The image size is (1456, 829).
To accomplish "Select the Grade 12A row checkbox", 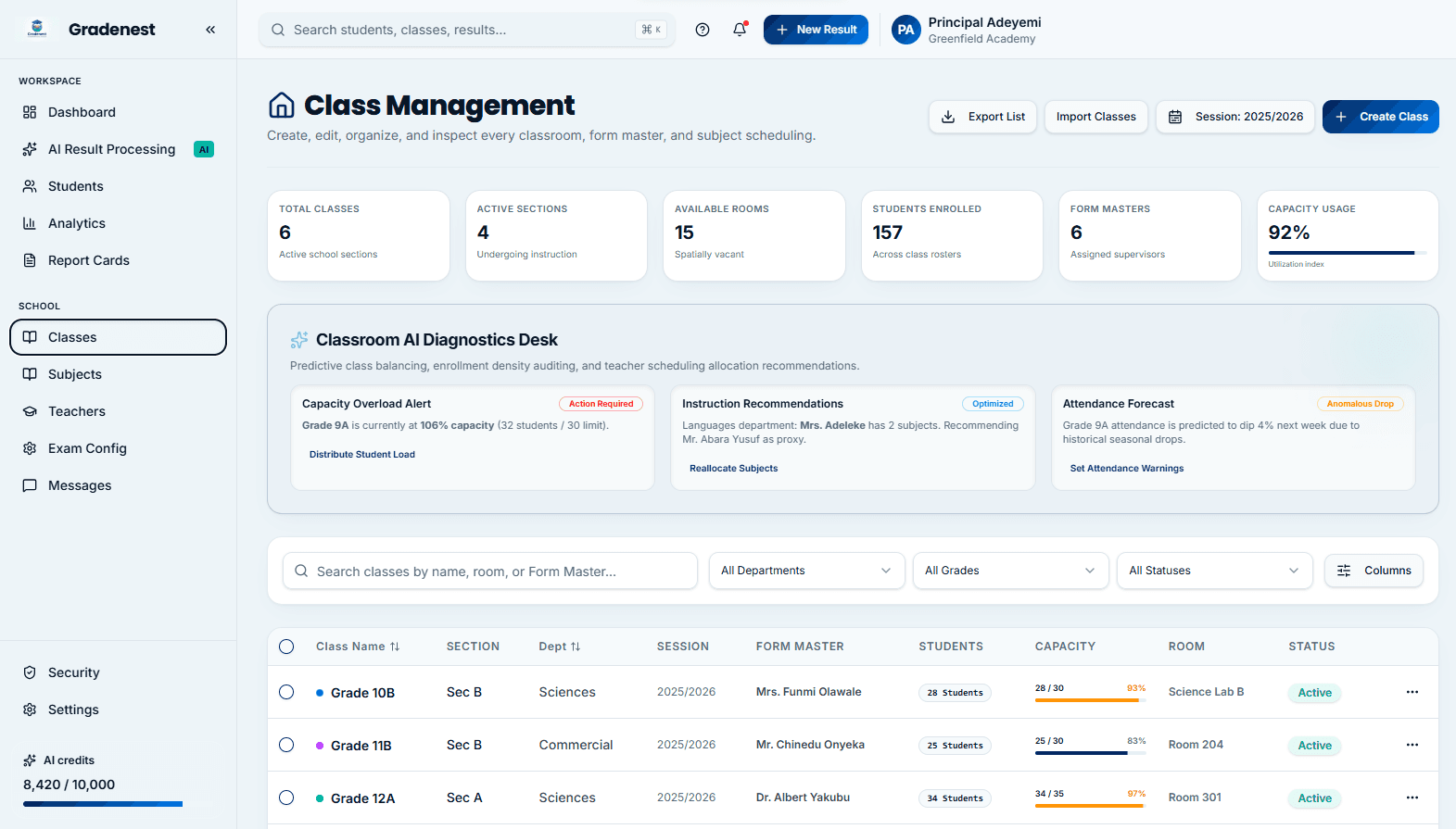I will click(286, 798).
